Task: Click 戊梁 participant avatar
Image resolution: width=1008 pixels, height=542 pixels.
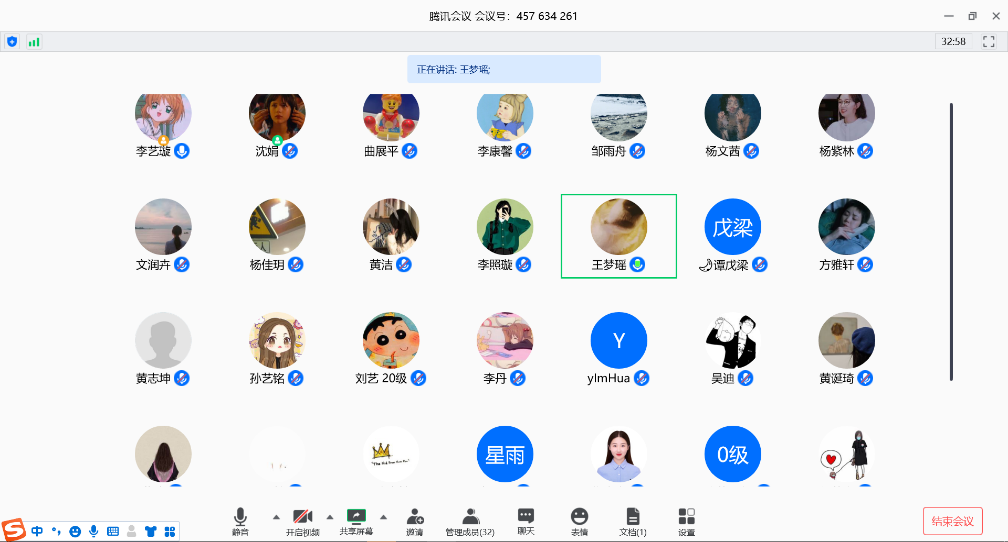Action: 732,227
